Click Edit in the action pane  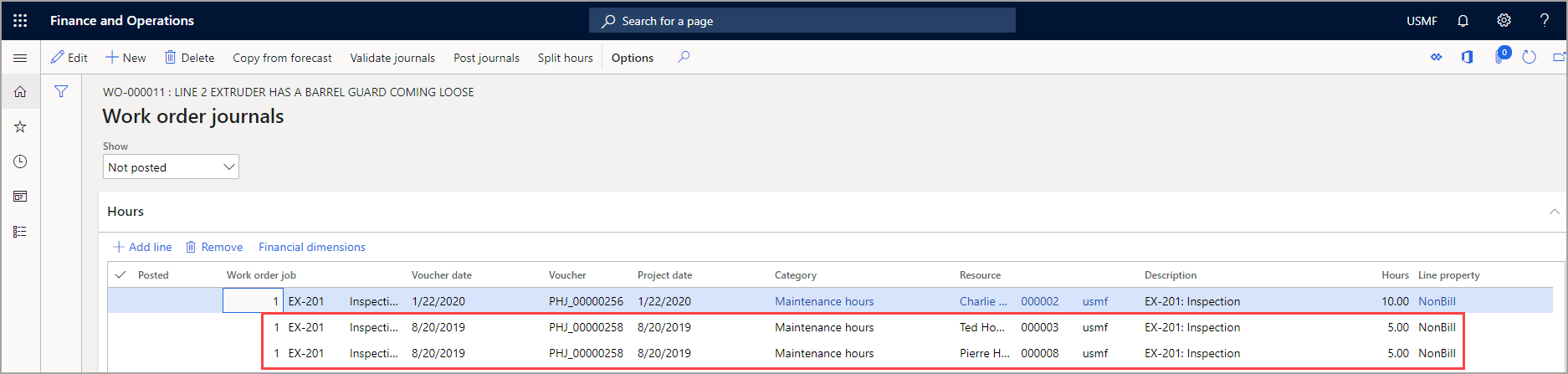coord(69,58)
